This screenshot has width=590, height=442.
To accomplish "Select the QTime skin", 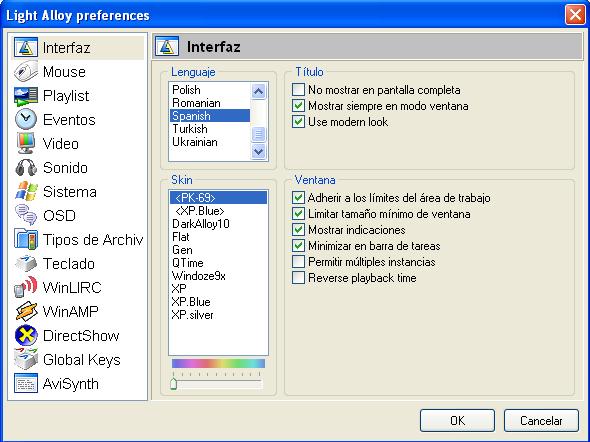I will [218, 263].
